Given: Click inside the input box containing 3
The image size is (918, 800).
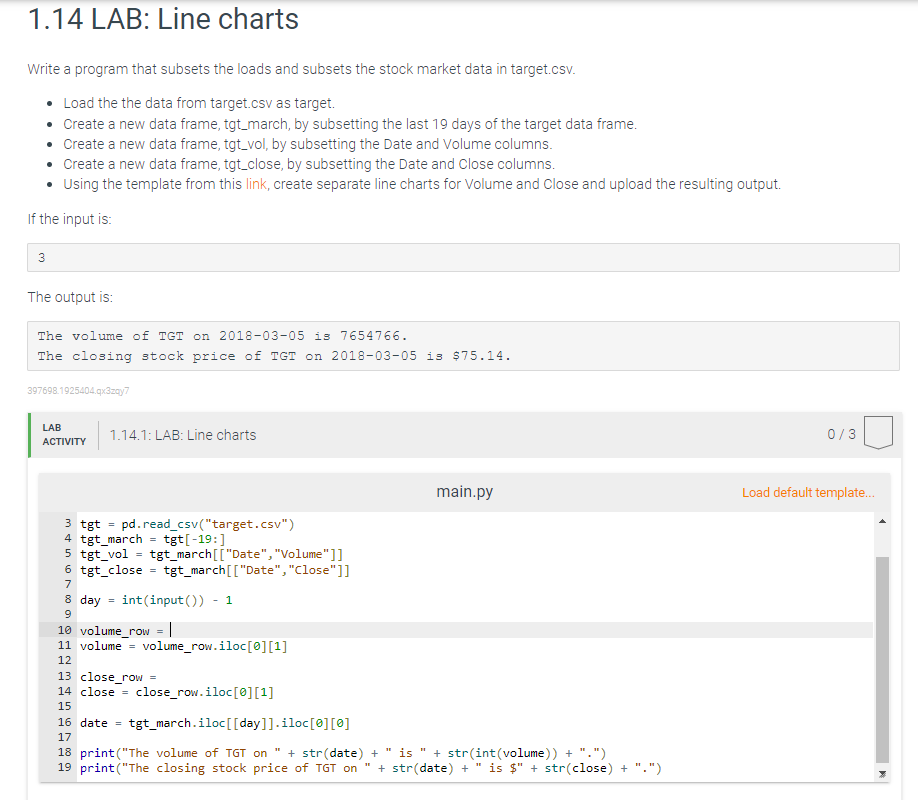Looking at the screenshot, I should (460, 257).
